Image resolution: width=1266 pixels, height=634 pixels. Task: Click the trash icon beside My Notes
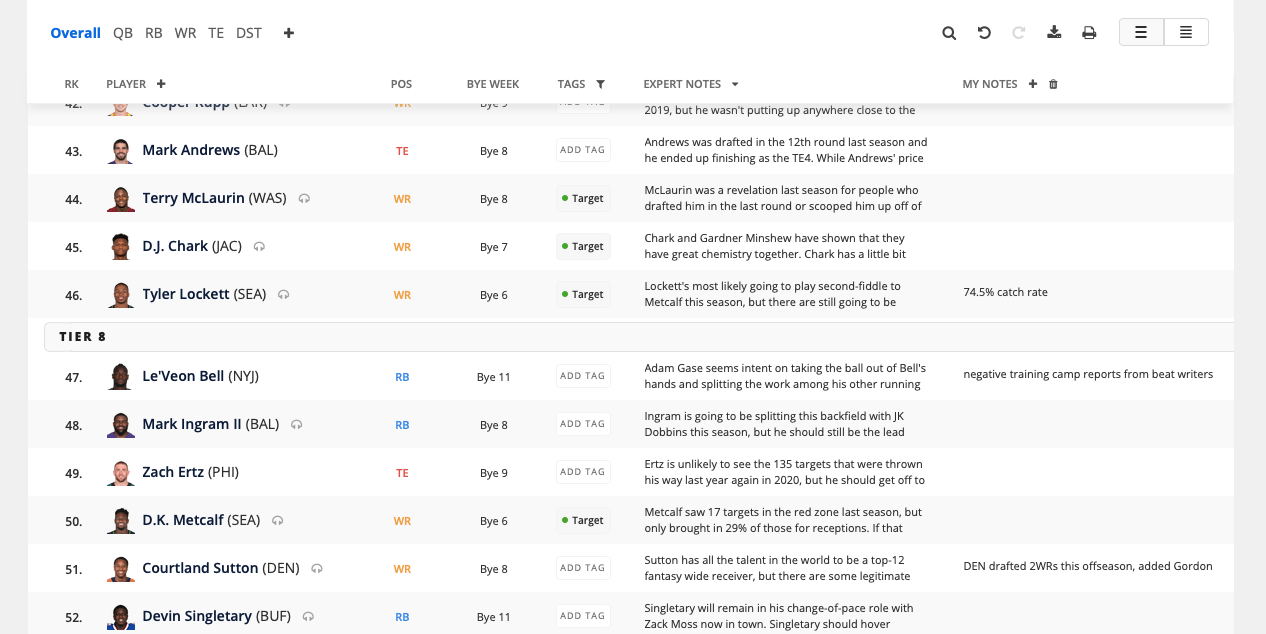[1053, 85]
